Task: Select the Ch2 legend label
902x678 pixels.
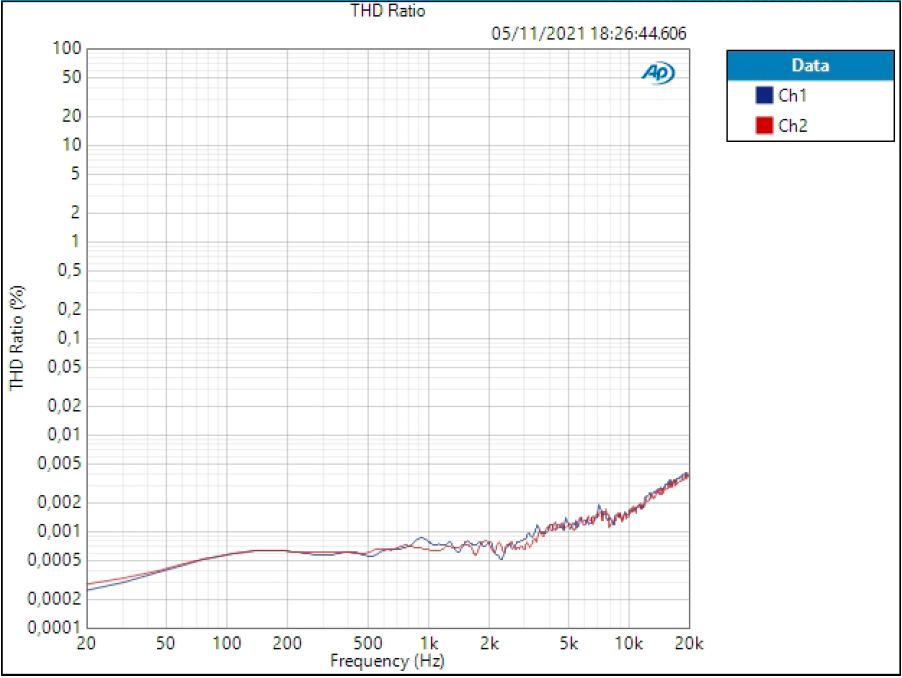Action: [x=793, y=125]
